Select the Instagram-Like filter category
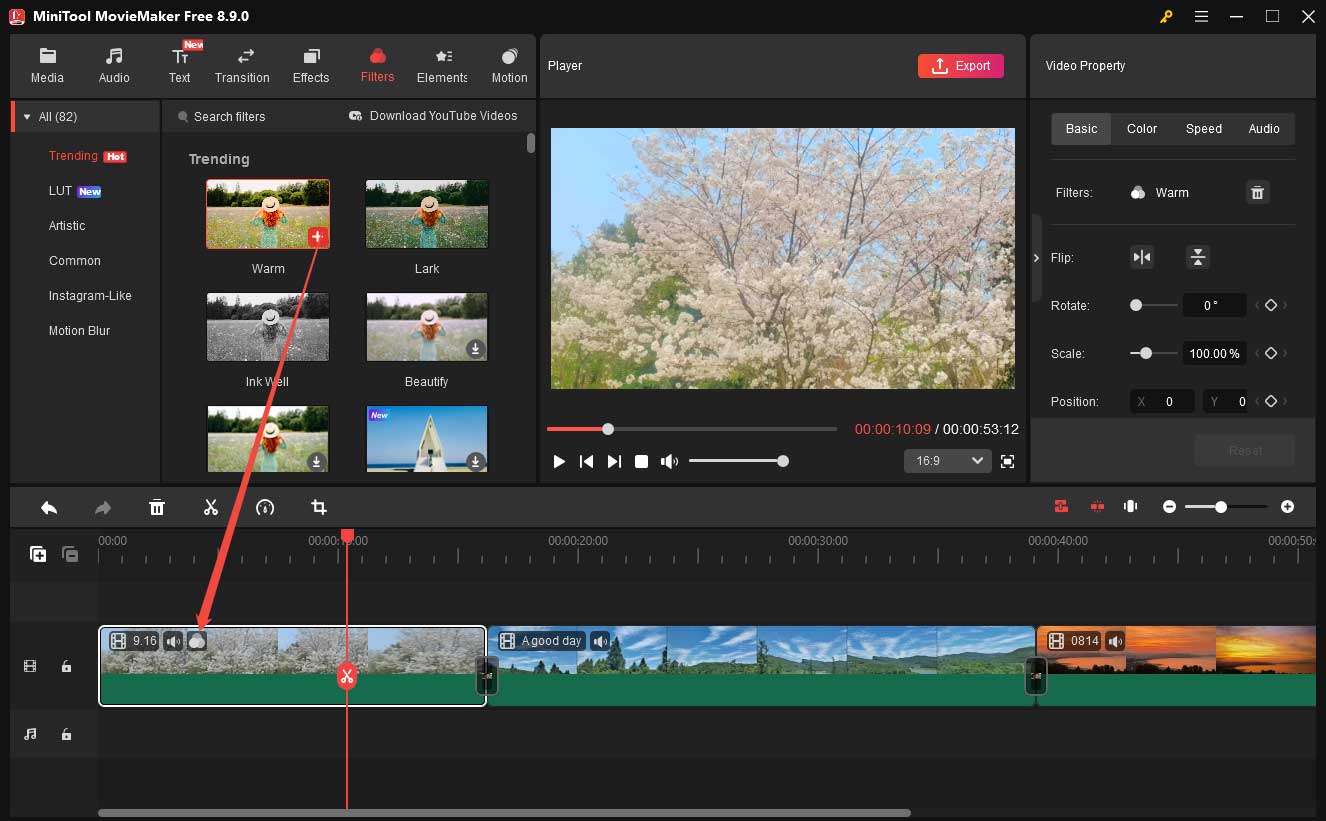 (x=90, y=296)
